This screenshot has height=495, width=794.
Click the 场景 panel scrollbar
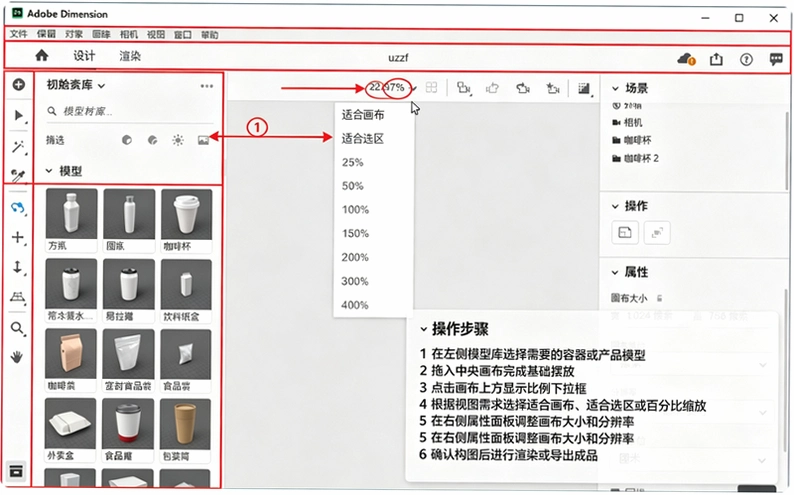787,149
